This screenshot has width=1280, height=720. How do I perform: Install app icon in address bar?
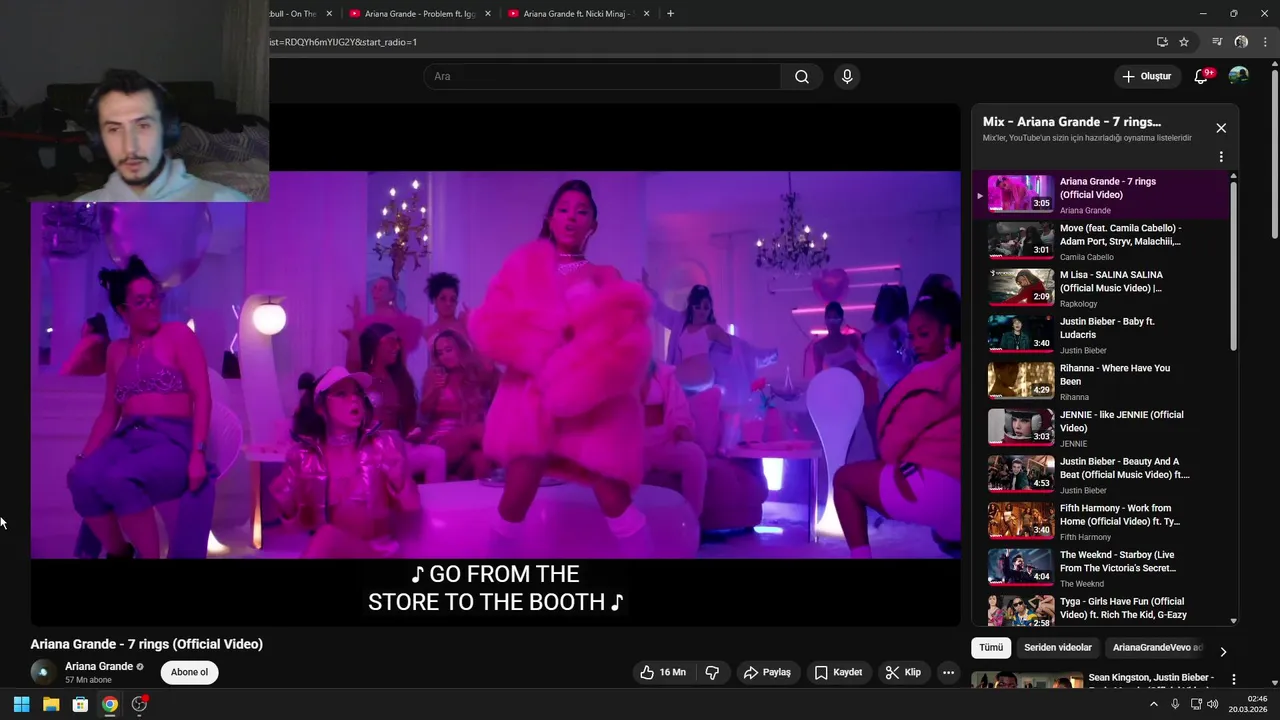[x=1162, y=42]
